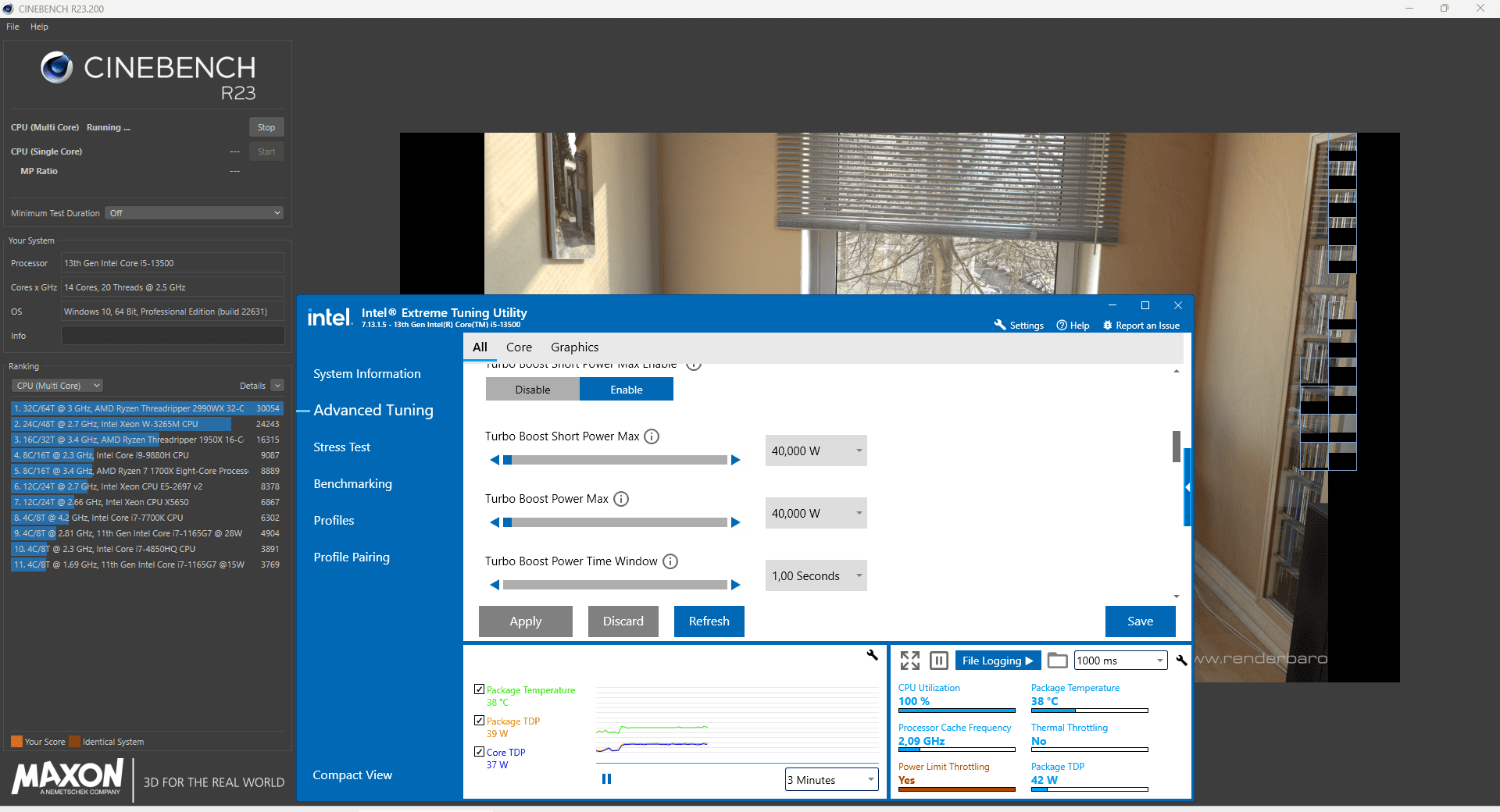
Task: Open monitor settings wrench beside 1000 ms
Action: [1181, 661]
